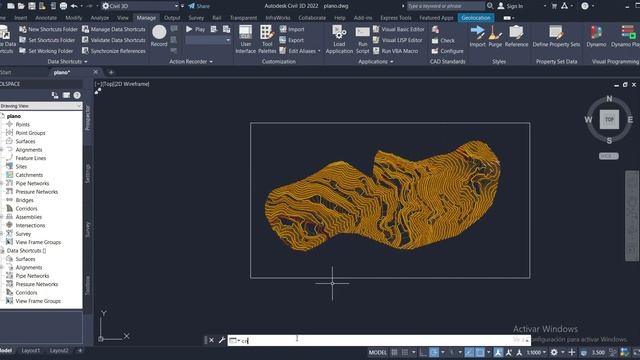The image size is (640, 360).
Task: Click Run VBA Macro
Action: [x=396, y=51]
